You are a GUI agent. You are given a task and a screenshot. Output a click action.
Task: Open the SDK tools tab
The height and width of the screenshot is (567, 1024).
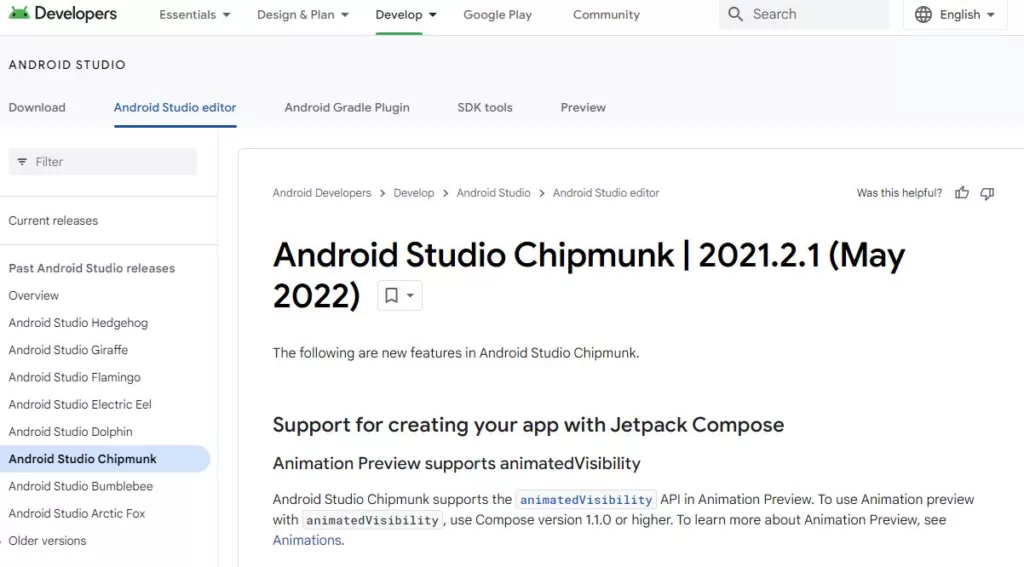tap(485, 108)
